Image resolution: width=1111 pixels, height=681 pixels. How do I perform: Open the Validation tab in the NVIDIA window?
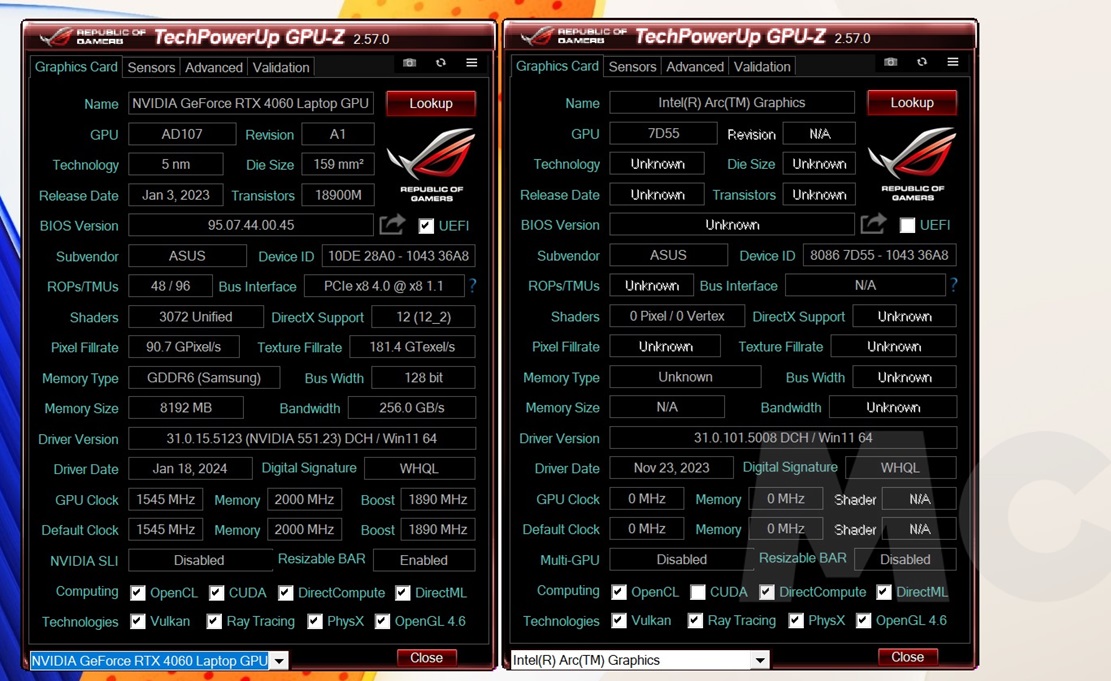(x=281, y=67)
